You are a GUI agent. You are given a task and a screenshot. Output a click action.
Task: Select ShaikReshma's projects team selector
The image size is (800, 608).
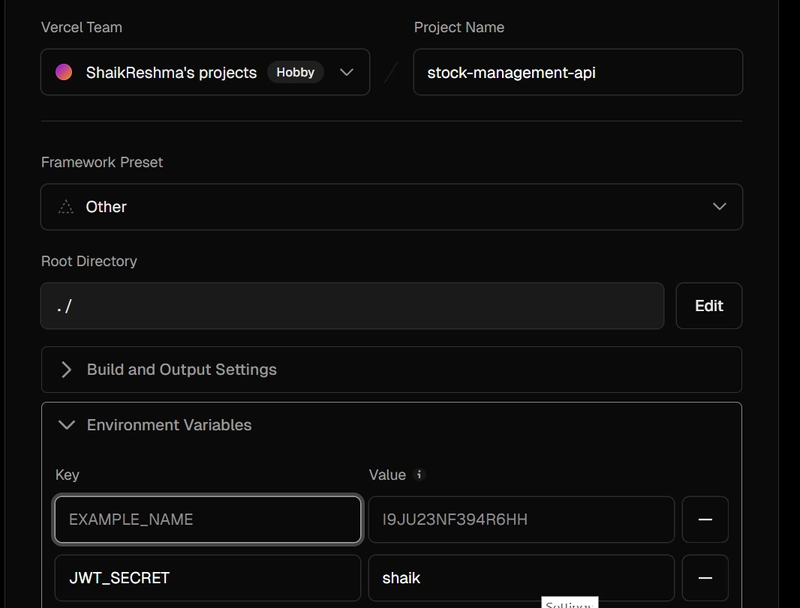tap(205, 72)
